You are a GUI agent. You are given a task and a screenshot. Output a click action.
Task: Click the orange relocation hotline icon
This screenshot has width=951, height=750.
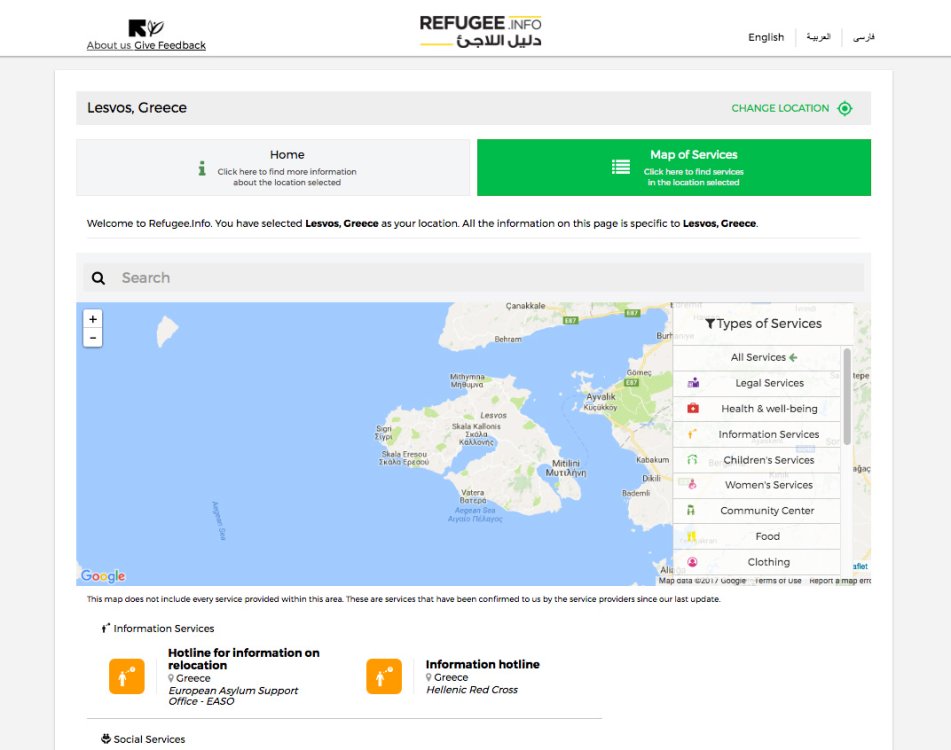127,676
